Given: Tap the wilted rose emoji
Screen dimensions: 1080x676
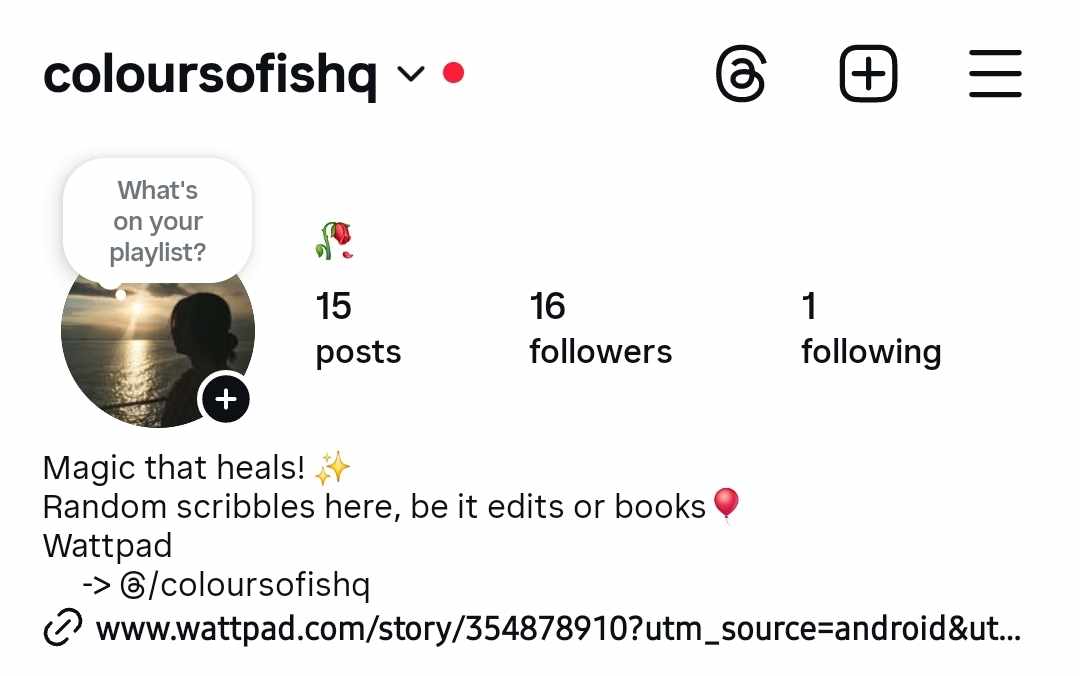Looking at the screenshot, I should [335, 240].
